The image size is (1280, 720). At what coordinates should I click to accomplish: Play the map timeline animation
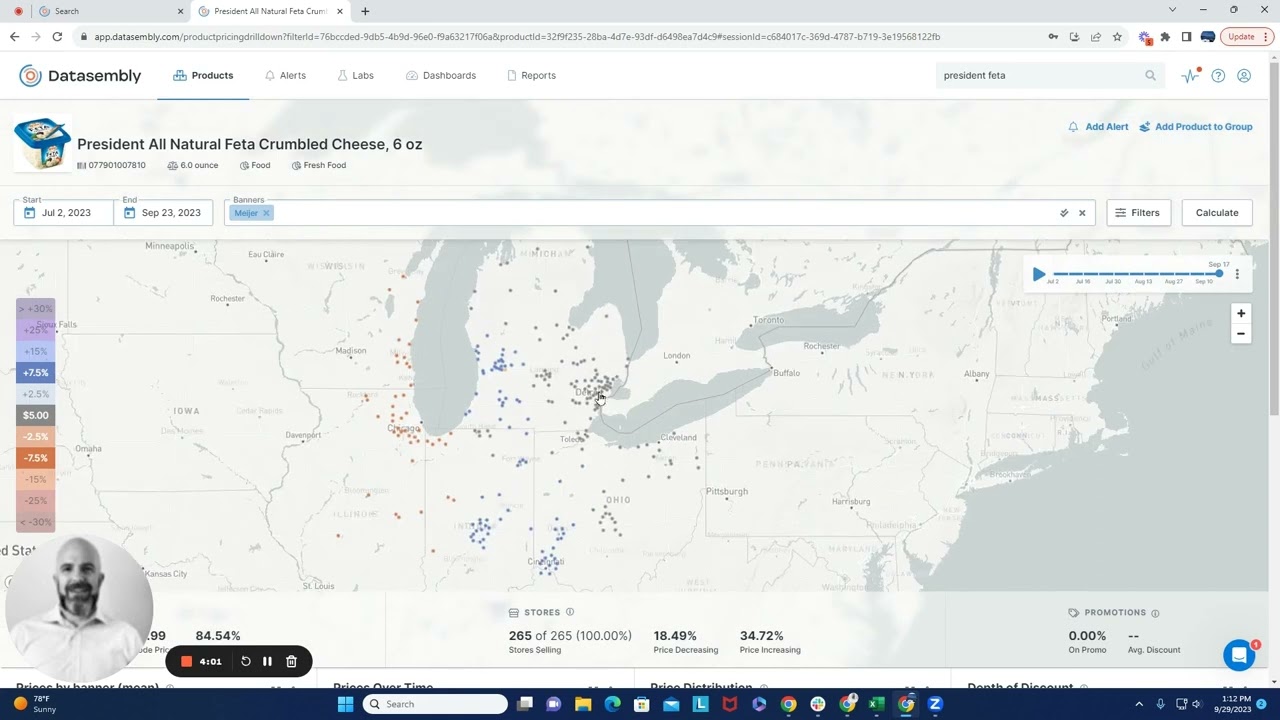[1039, 274]
